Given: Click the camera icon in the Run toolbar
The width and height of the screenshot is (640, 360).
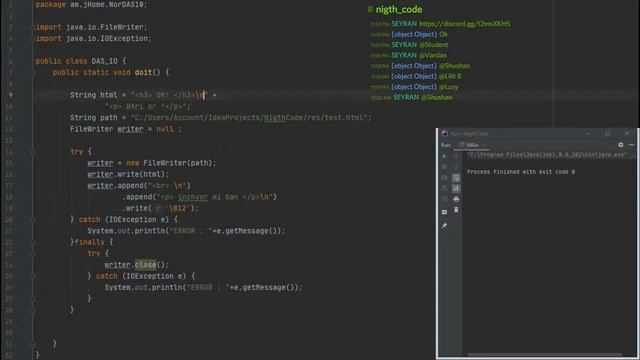Looking at the screenshot, I should [444, 178].
